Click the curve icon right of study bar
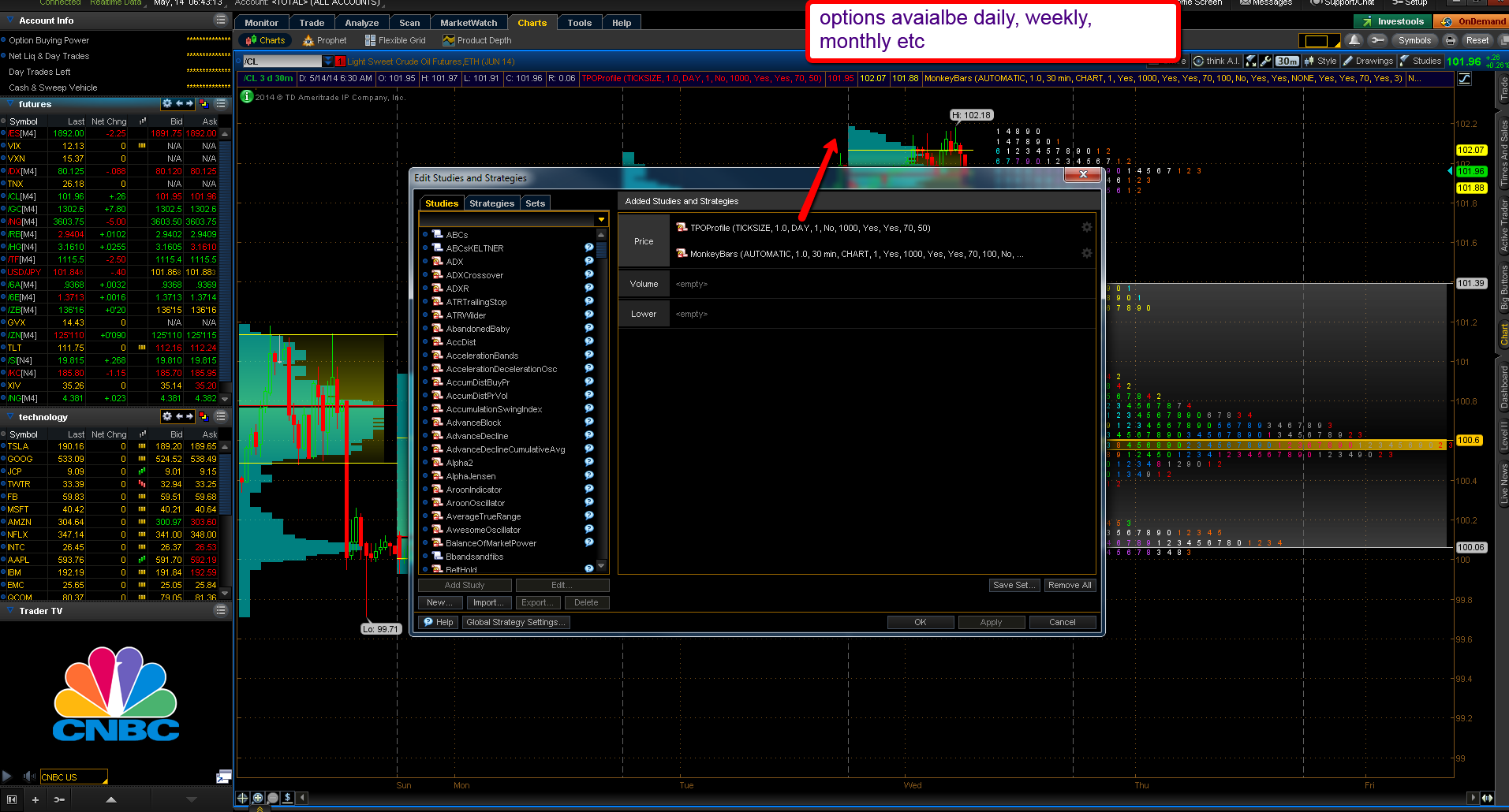Screen dimensions: 1509x812 (1465, 78)
